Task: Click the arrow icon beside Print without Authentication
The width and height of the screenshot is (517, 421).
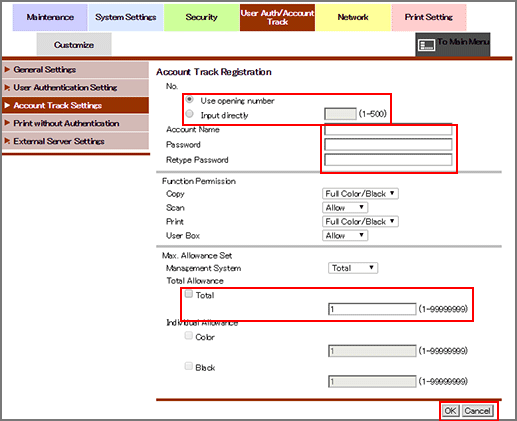Action: (7, 123)
